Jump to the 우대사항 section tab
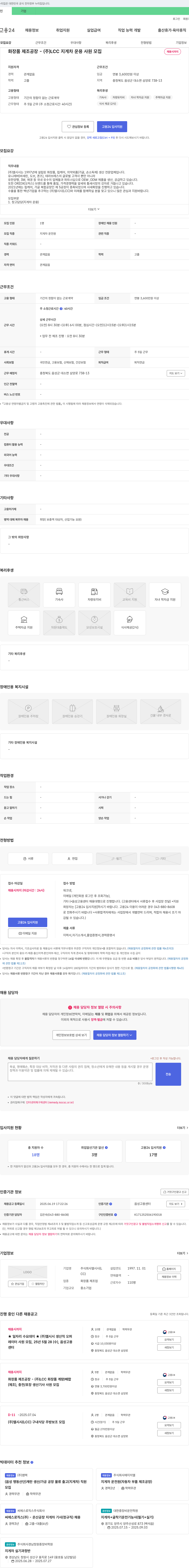Image resolution: width=189 pixels, height=1568 pixels. click(x=76, y=43)
